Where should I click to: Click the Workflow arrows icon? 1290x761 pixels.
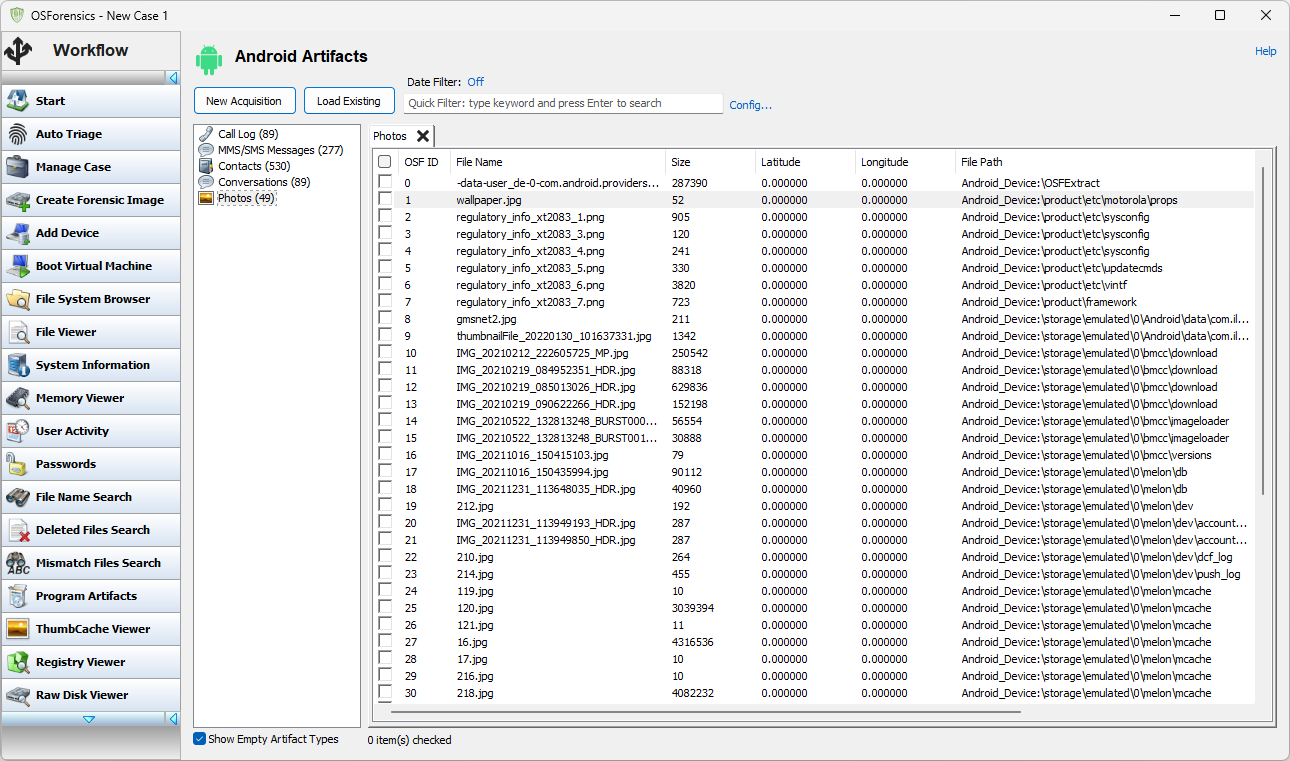[18, 50]
